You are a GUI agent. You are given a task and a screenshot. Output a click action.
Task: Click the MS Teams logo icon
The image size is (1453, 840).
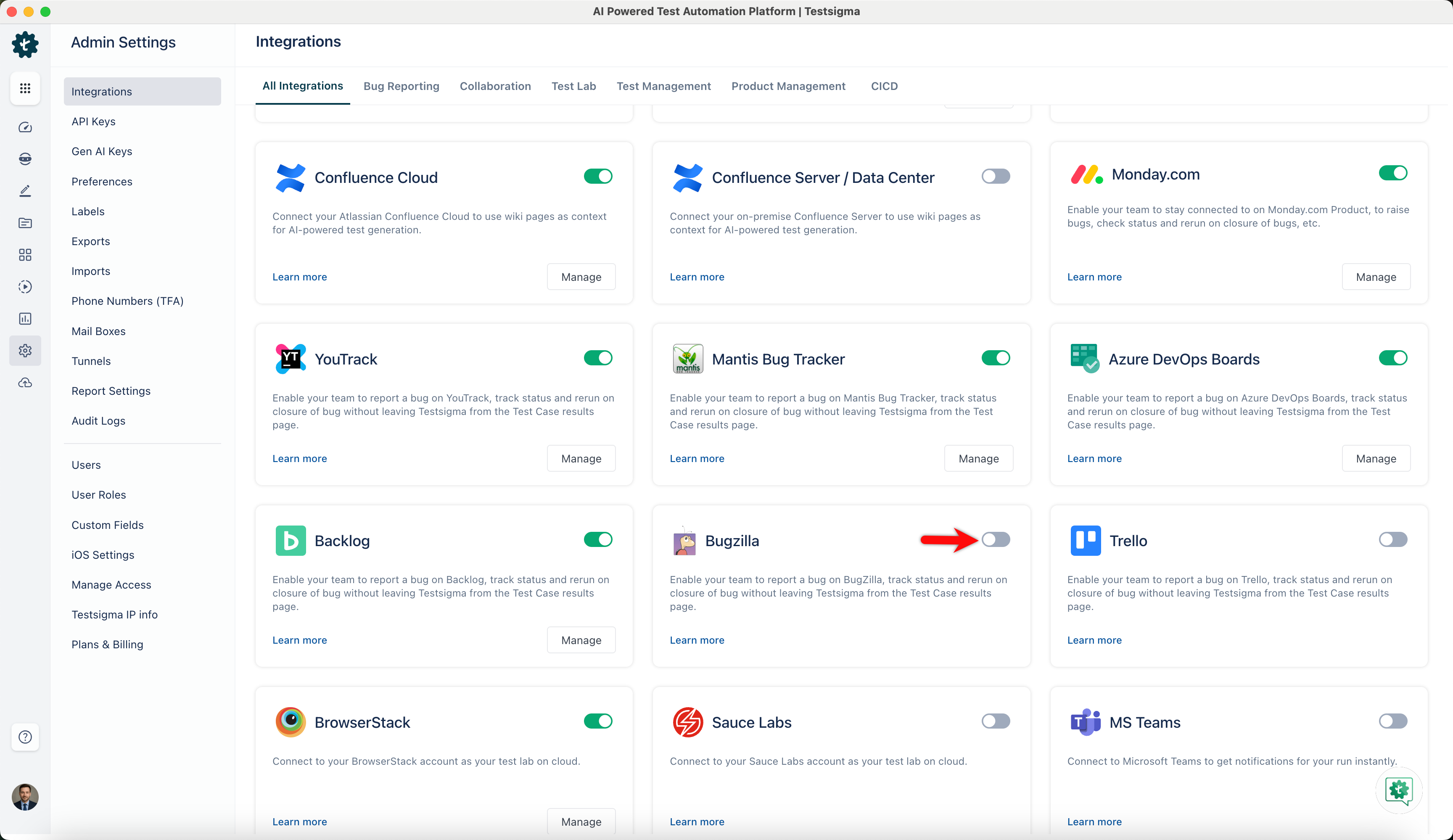(1085, 722)
